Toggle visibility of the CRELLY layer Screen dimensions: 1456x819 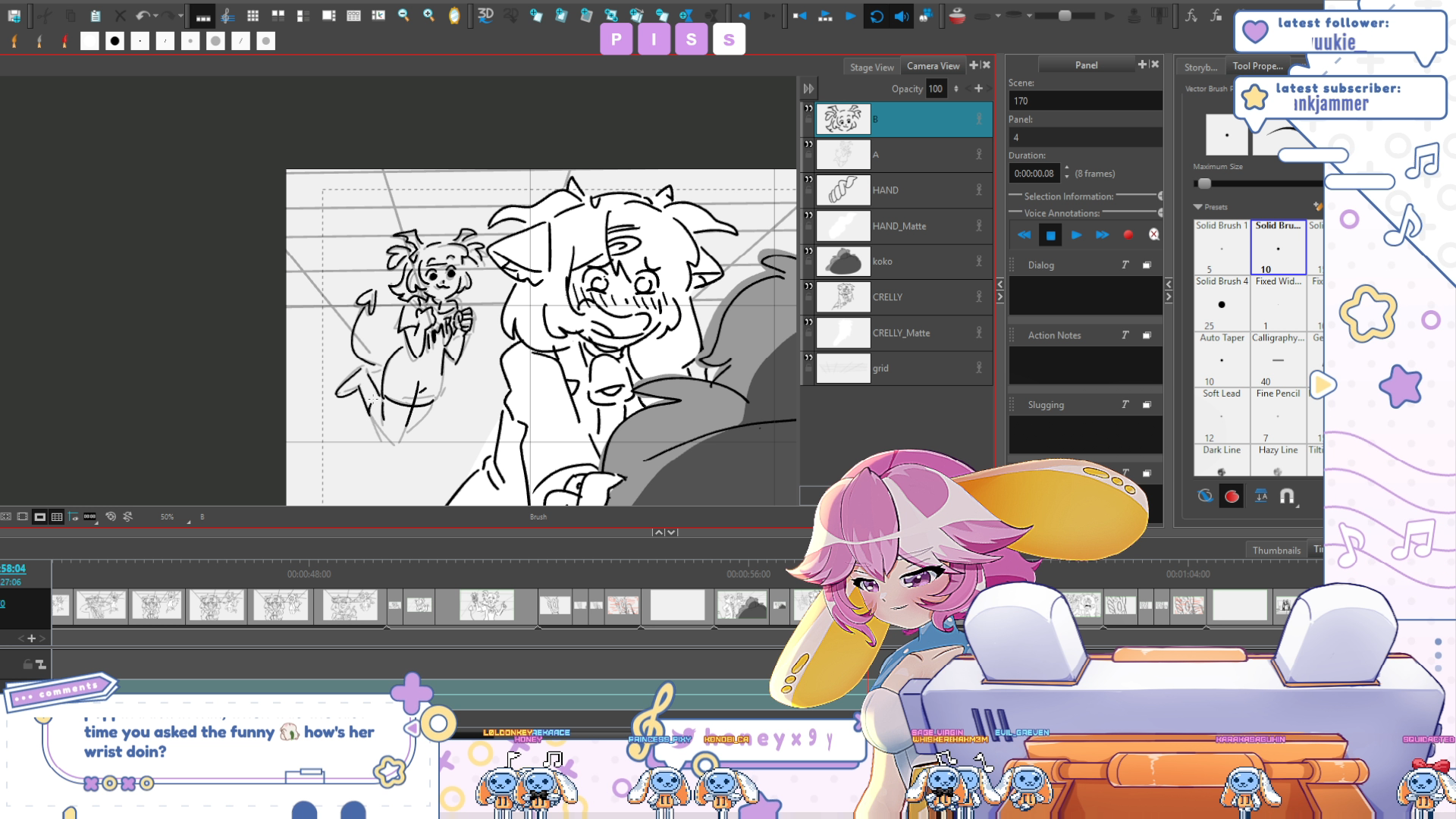[808, 287]
